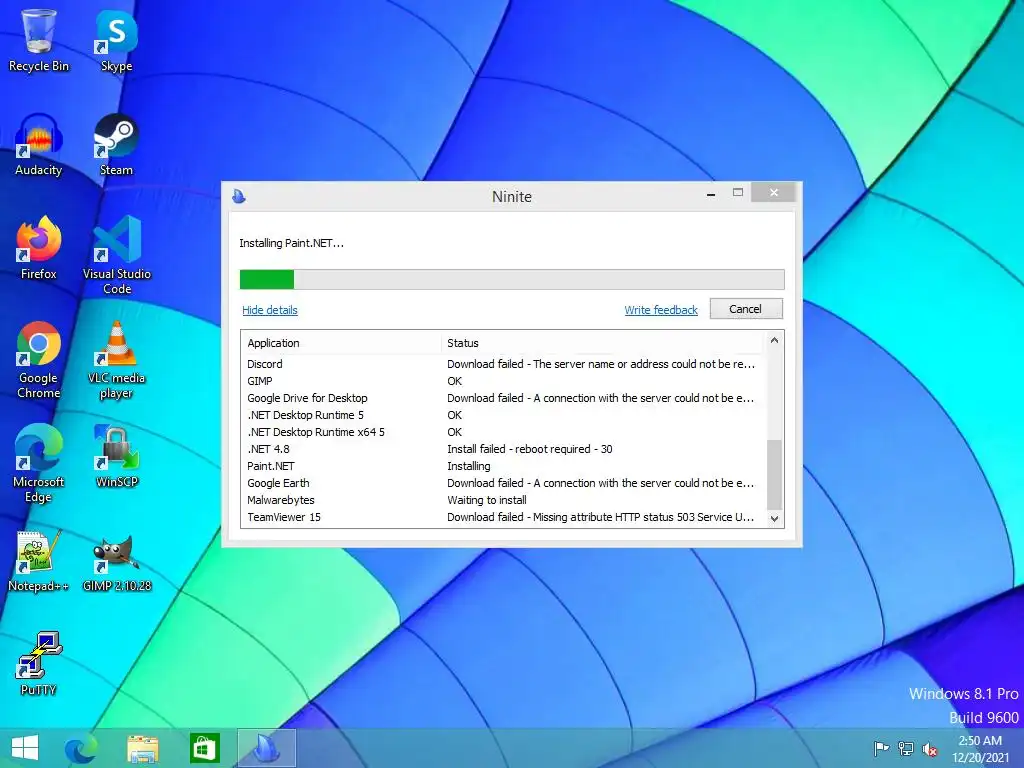Open the Windows Store taskbar icon

pos(204,748)
